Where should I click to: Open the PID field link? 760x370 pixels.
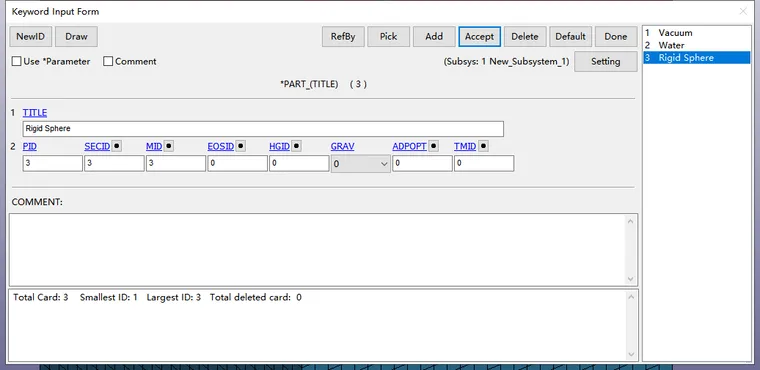pyautogui.click(x=30, y=146)
